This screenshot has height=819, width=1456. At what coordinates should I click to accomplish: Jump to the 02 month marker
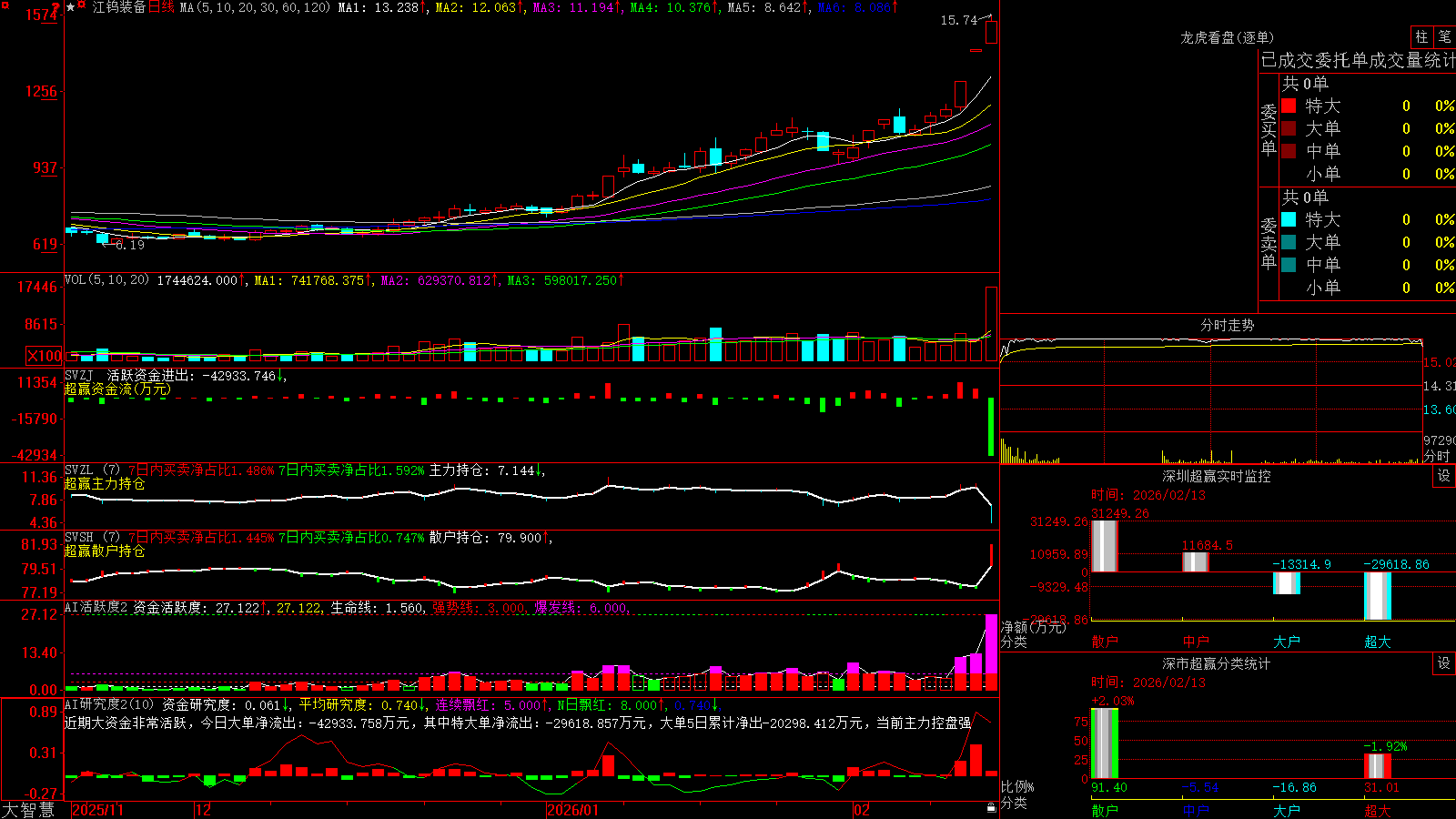[862, 810]
